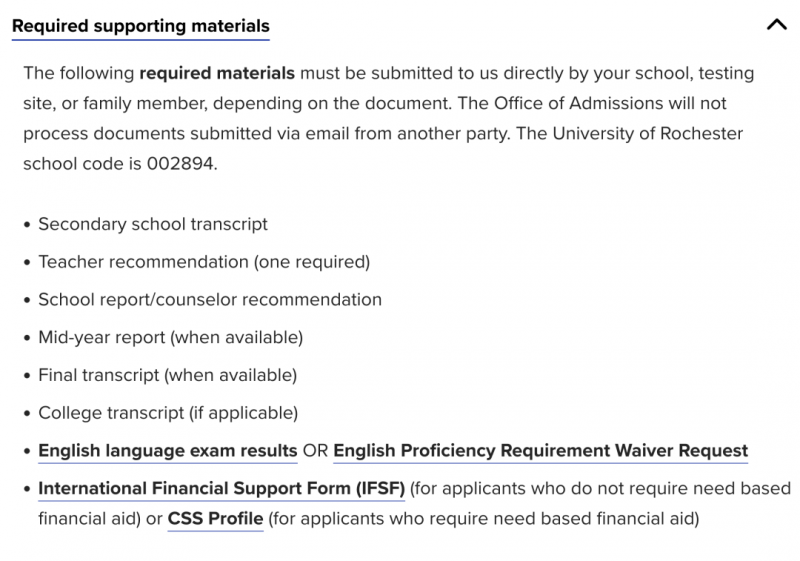Image resolution: width=800 pixels, height=561 pixels.
Task: Click the "OR" between the two links
Action: (315, 451)
